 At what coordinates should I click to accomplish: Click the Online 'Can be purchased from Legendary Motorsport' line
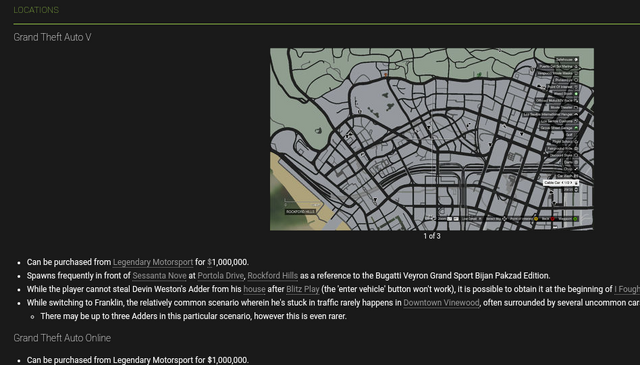(138, 360)
